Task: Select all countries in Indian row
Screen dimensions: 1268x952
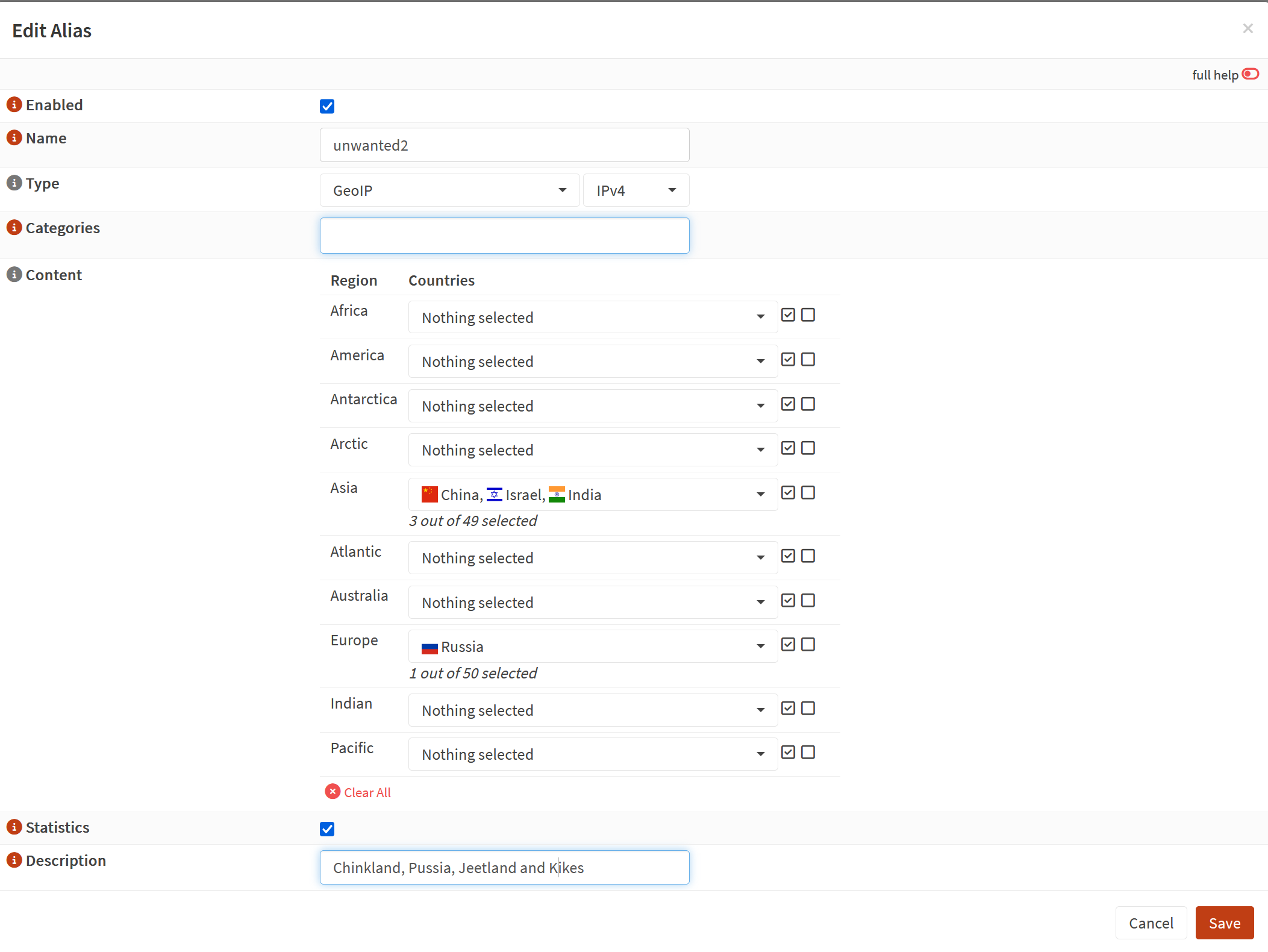Action: click(x=788, y=709)
